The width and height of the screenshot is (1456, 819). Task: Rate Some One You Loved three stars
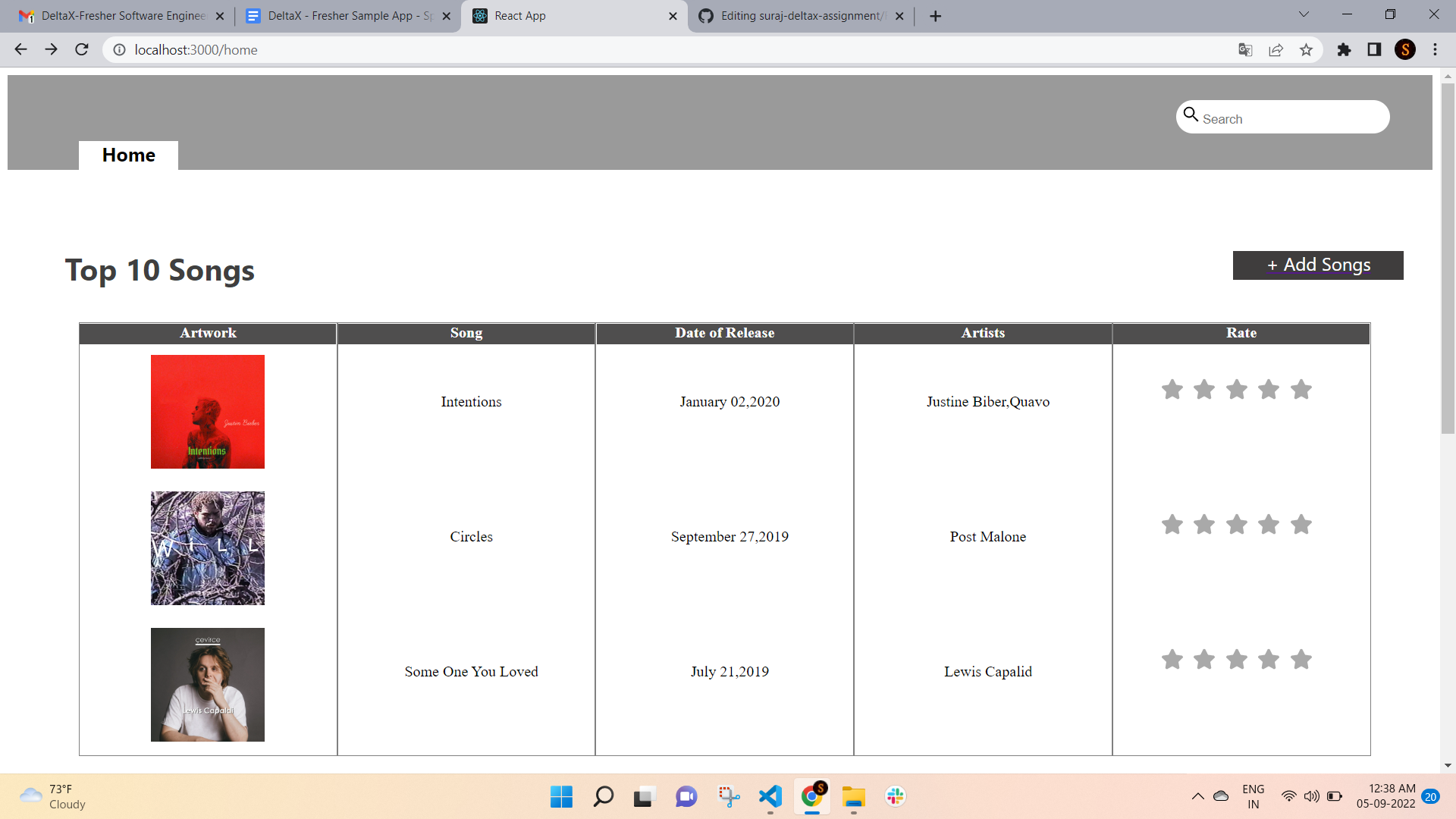[1237, 659]
